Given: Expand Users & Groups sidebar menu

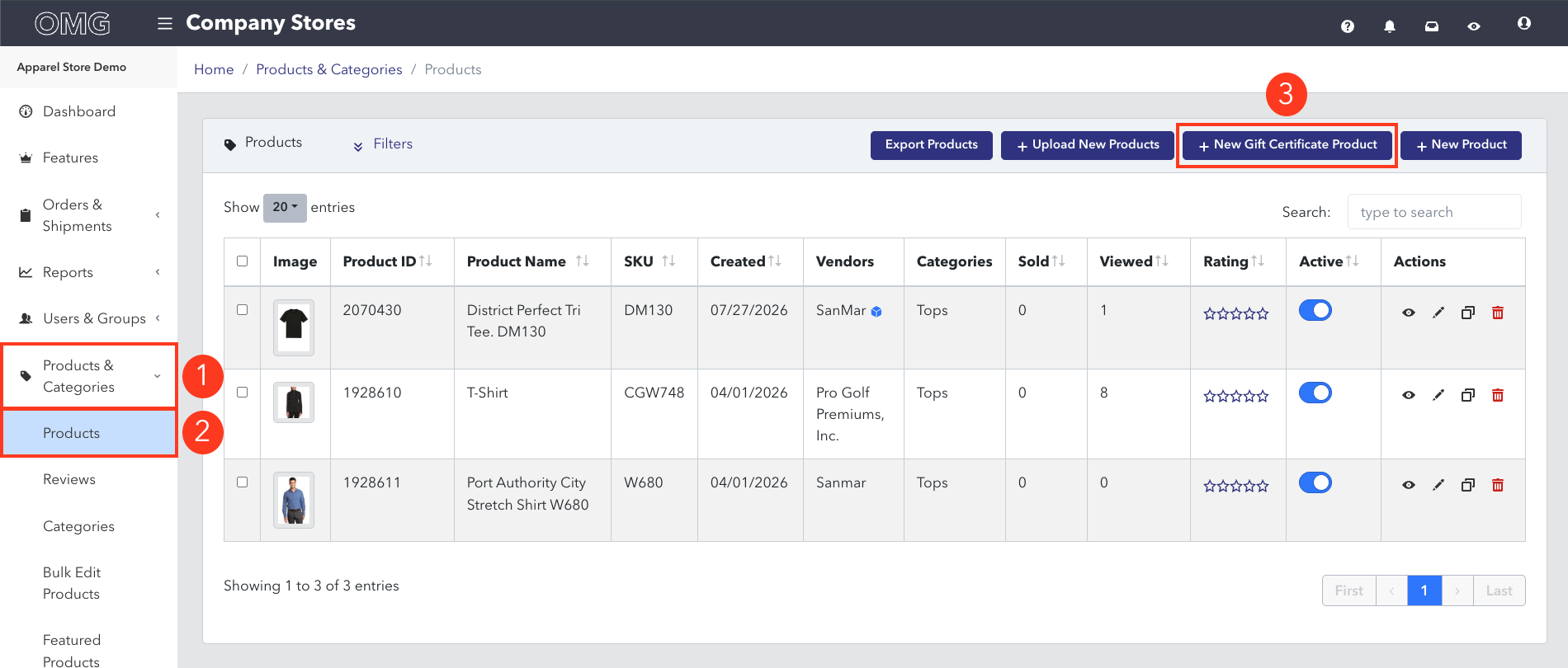Looking at the screenshot, I should click(x=88, y=318).
